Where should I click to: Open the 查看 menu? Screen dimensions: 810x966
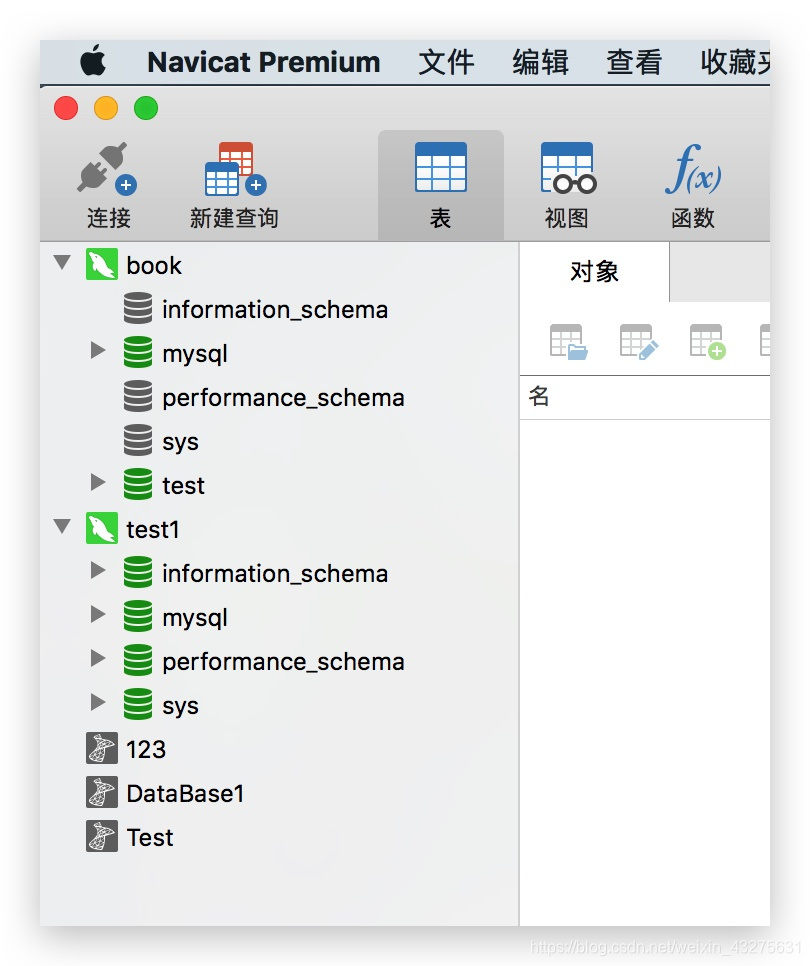(x=633, y=62)
